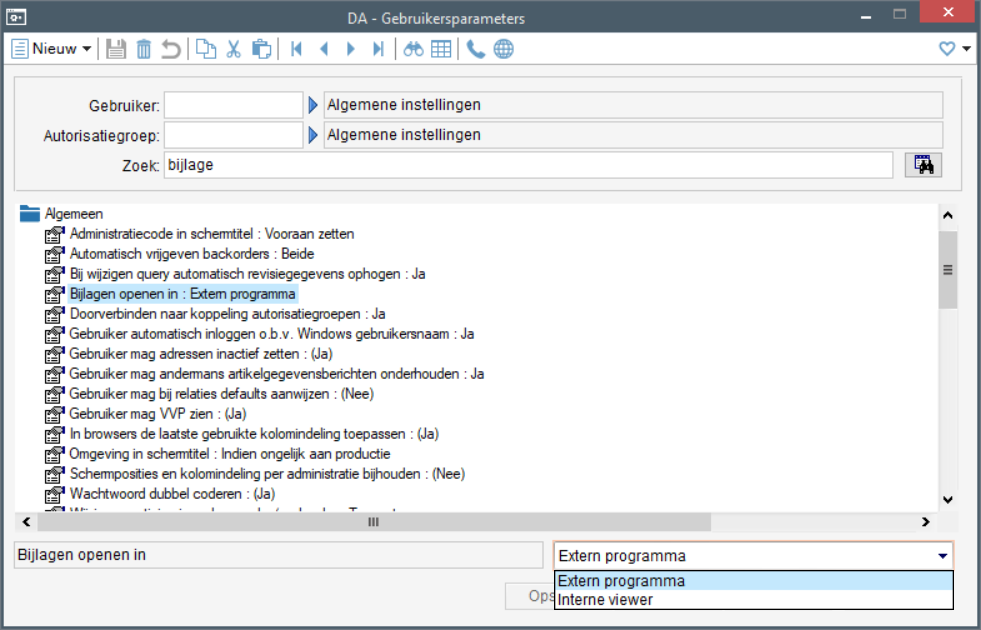Go to first record icon
Image resolution: width=981 pixels, height=630 pixels.
pyautogui.click(x=296, y=49)
